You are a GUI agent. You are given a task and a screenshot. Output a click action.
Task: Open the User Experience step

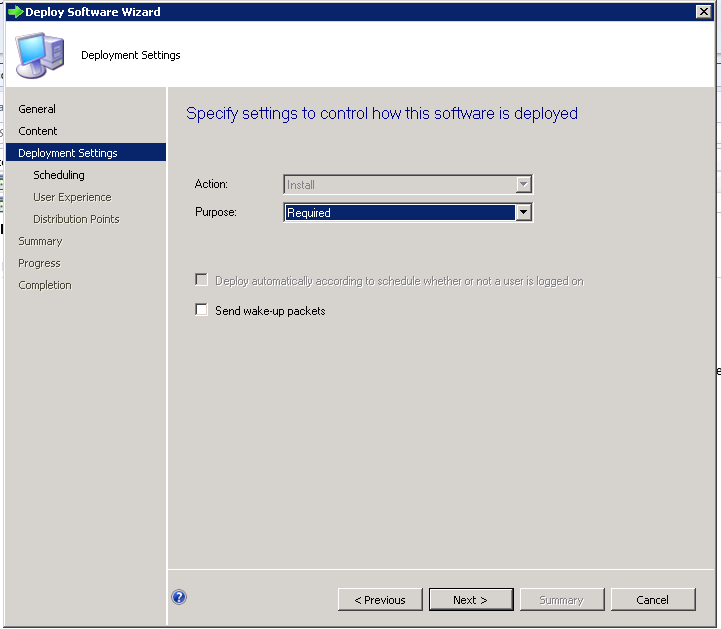72,197
